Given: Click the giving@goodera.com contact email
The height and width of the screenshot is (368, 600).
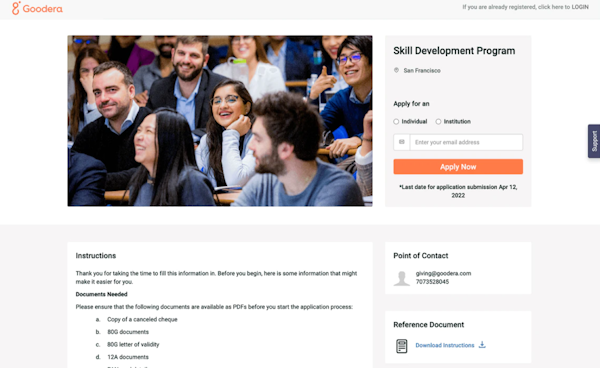Looking at the screenshot, I should click(443, 273).
